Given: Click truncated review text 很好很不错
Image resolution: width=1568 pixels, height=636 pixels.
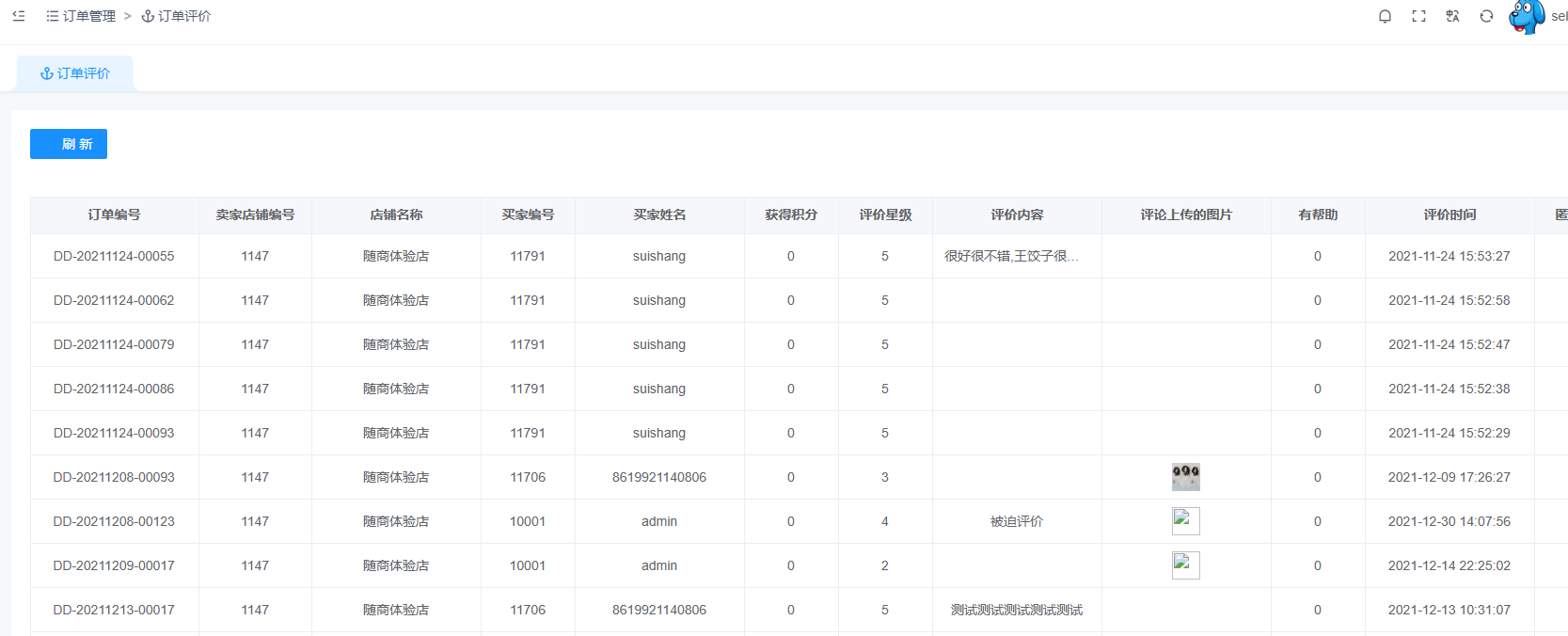Looking at the screenshot, I should (x=1011, y=256).
